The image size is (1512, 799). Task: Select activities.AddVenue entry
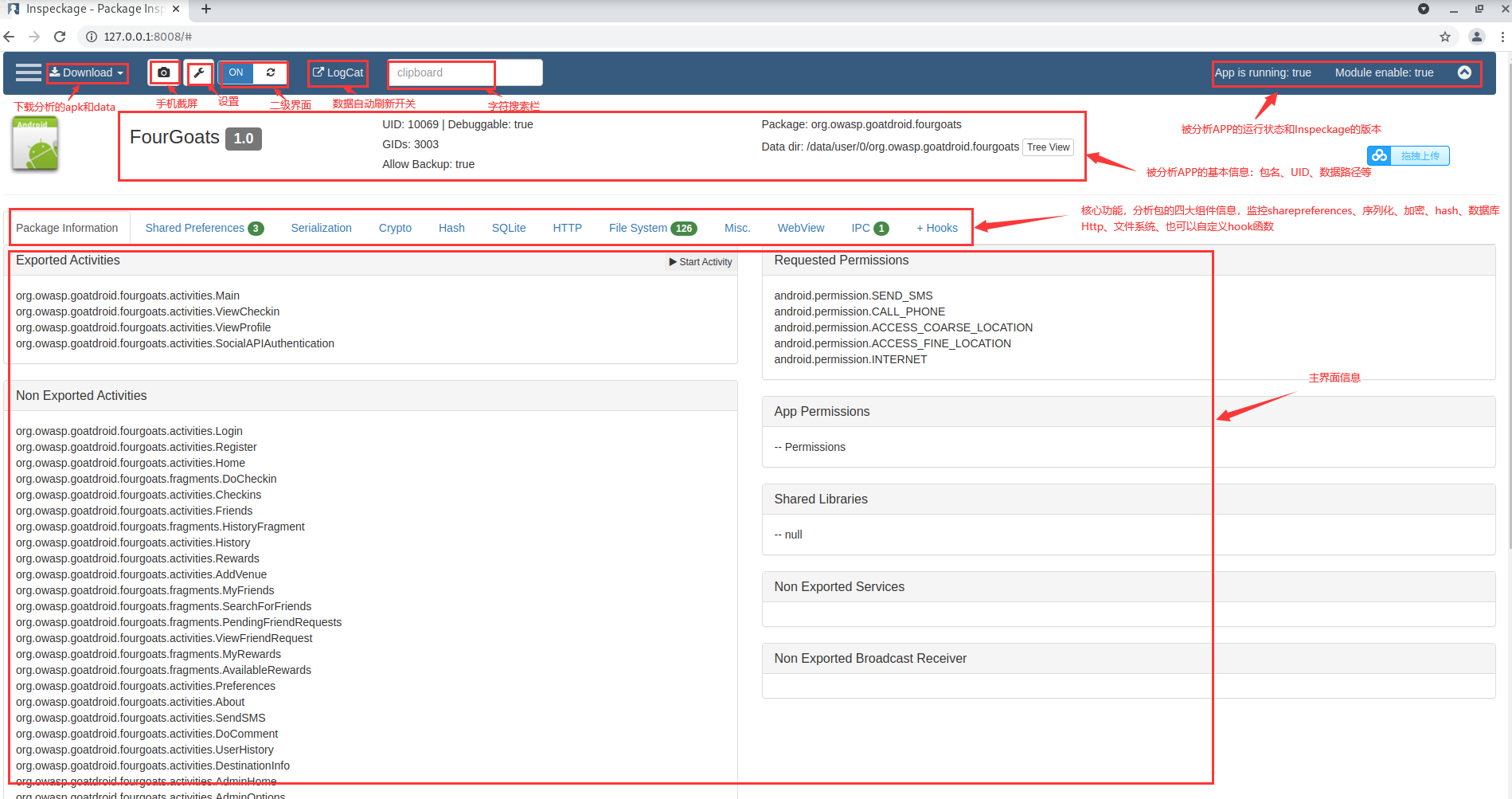point(141,574)
